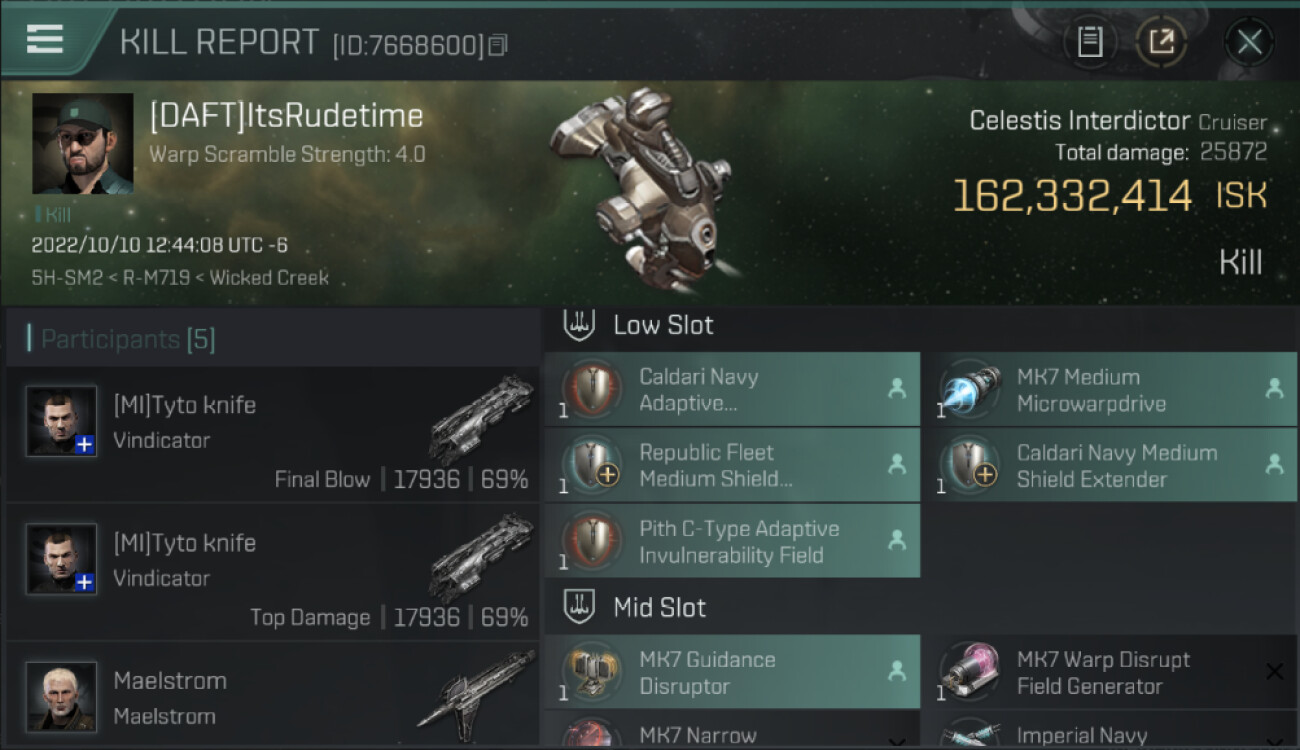Click the Caldari Navy Adaptive module row
Viewport: 1300px width, 750px height.
coord(732,389)
